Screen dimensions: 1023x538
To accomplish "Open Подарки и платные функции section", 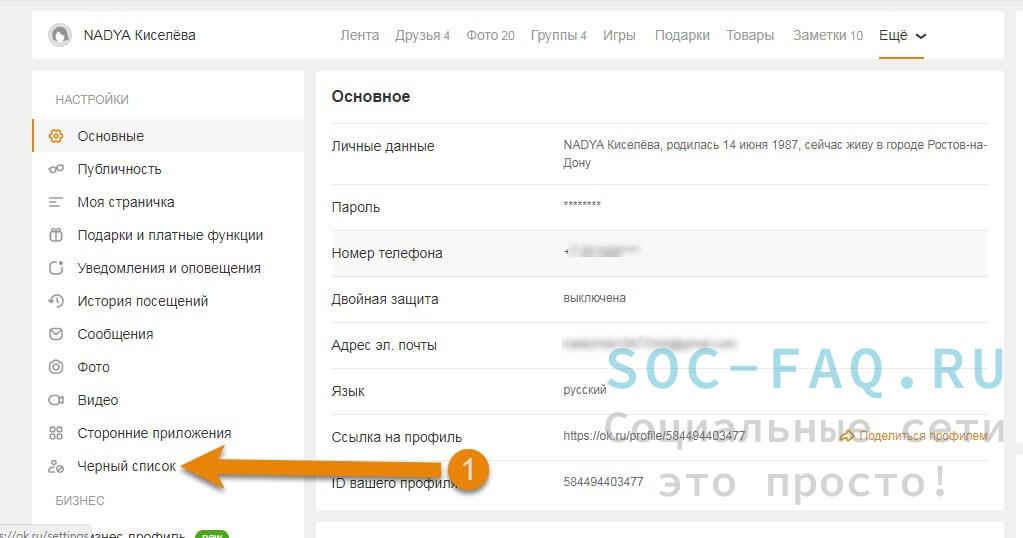I will point(168,235).
